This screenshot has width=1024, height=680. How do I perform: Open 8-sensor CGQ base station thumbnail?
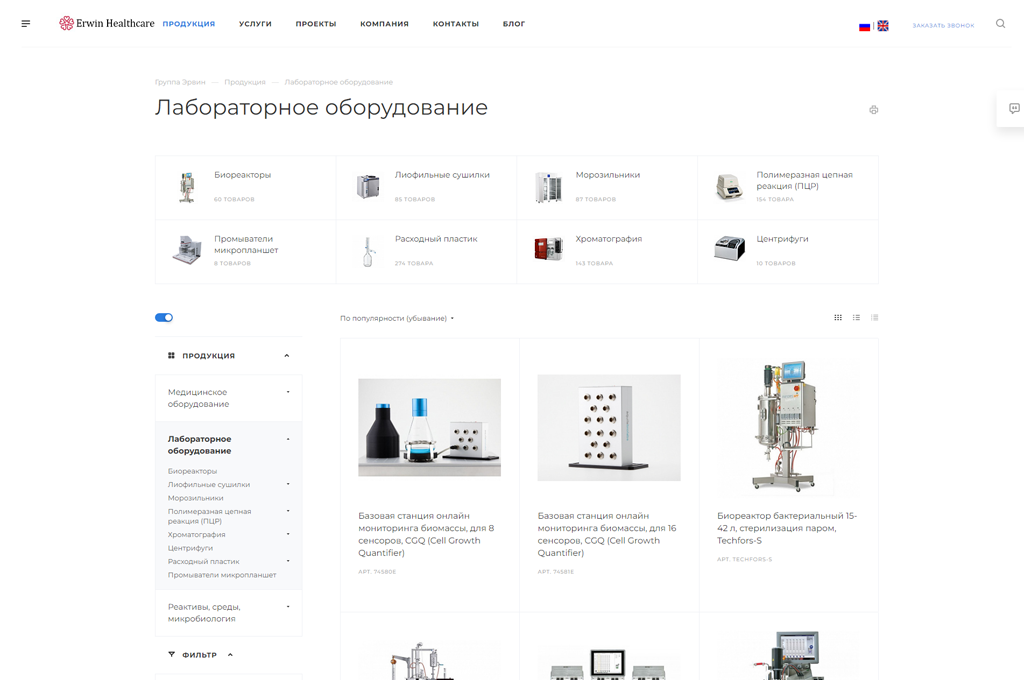pos(430,427)
